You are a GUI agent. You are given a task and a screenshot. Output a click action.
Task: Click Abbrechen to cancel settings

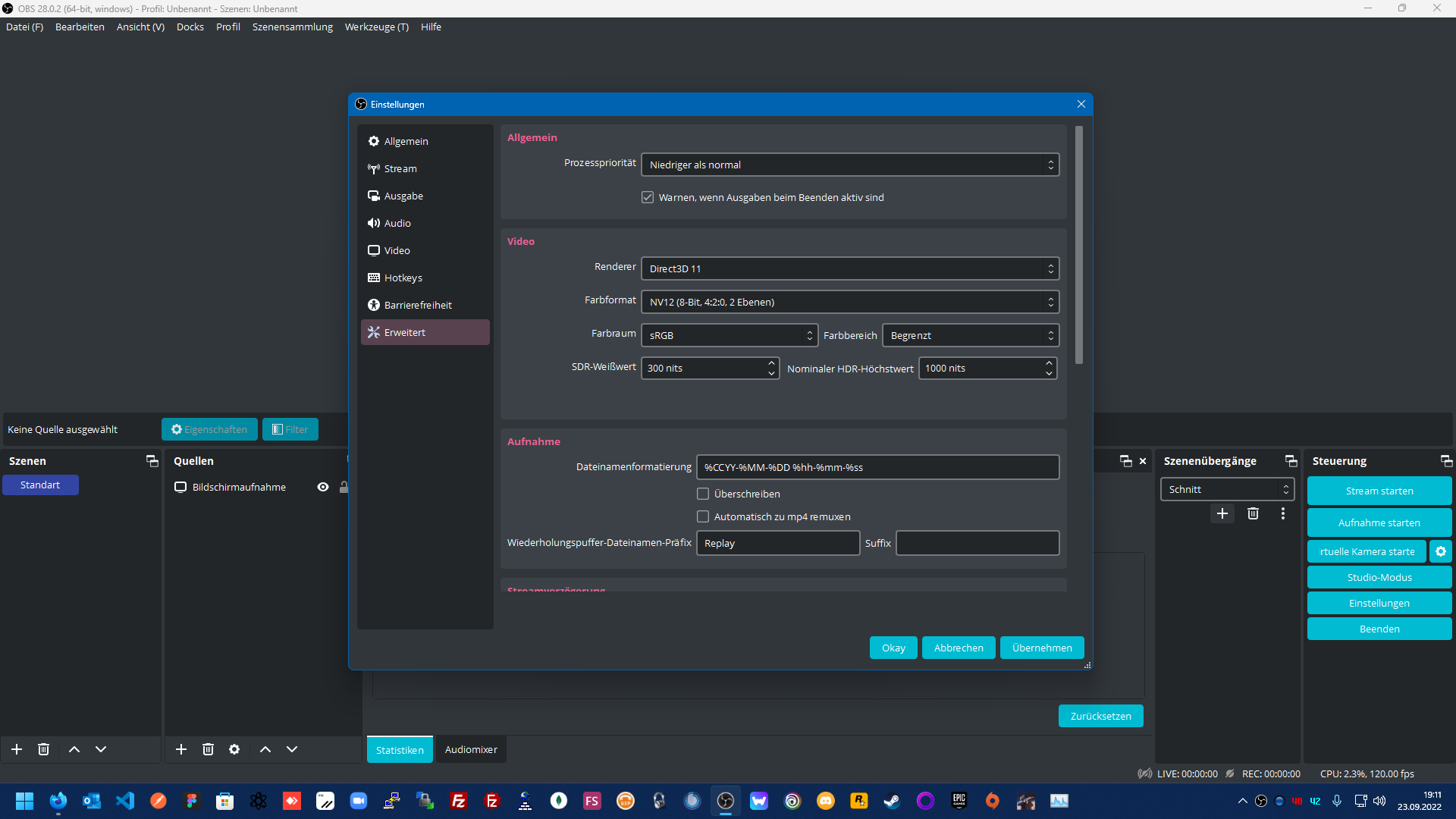[x=959, y=648]
